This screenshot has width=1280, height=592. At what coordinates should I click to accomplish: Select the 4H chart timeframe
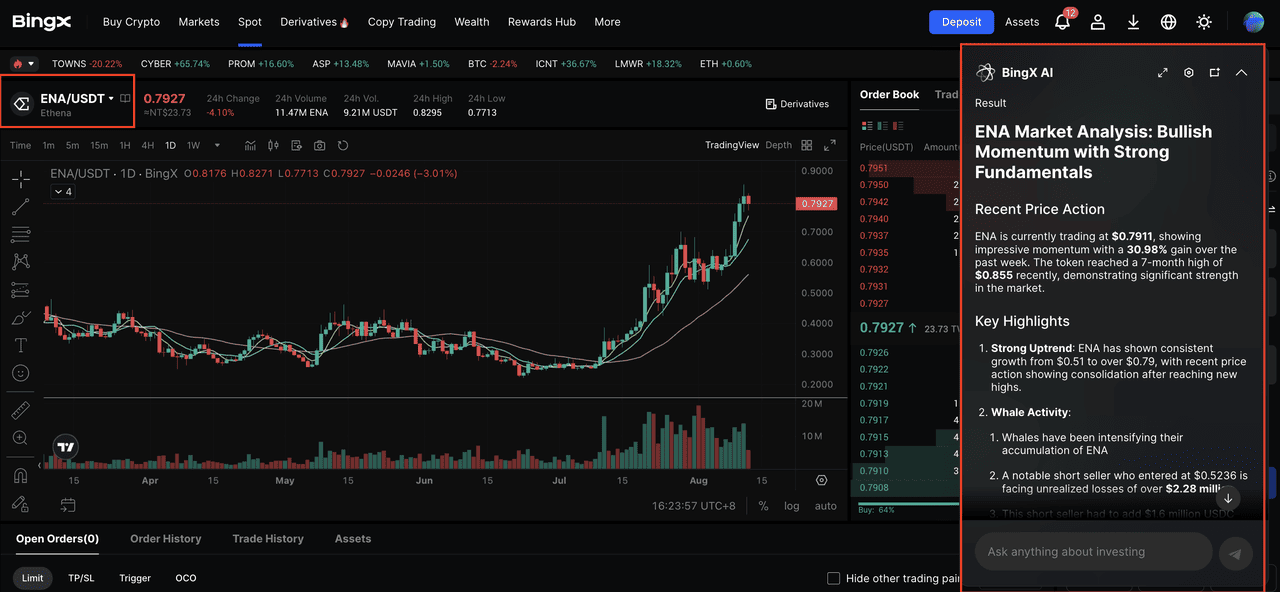coord(148,146)
